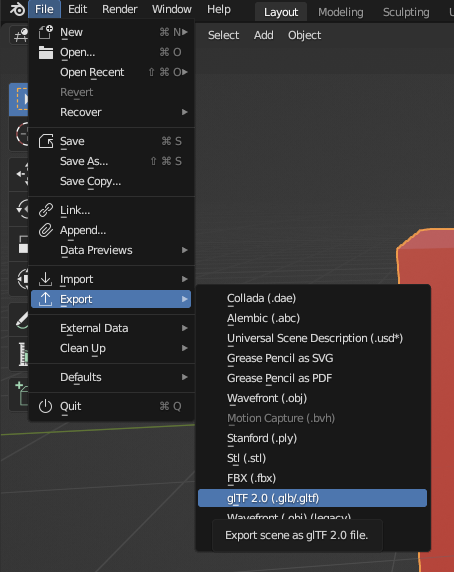Expand the Open Recent submenu arrow
This screenshot has width=454, height=572.
[185, 72]
